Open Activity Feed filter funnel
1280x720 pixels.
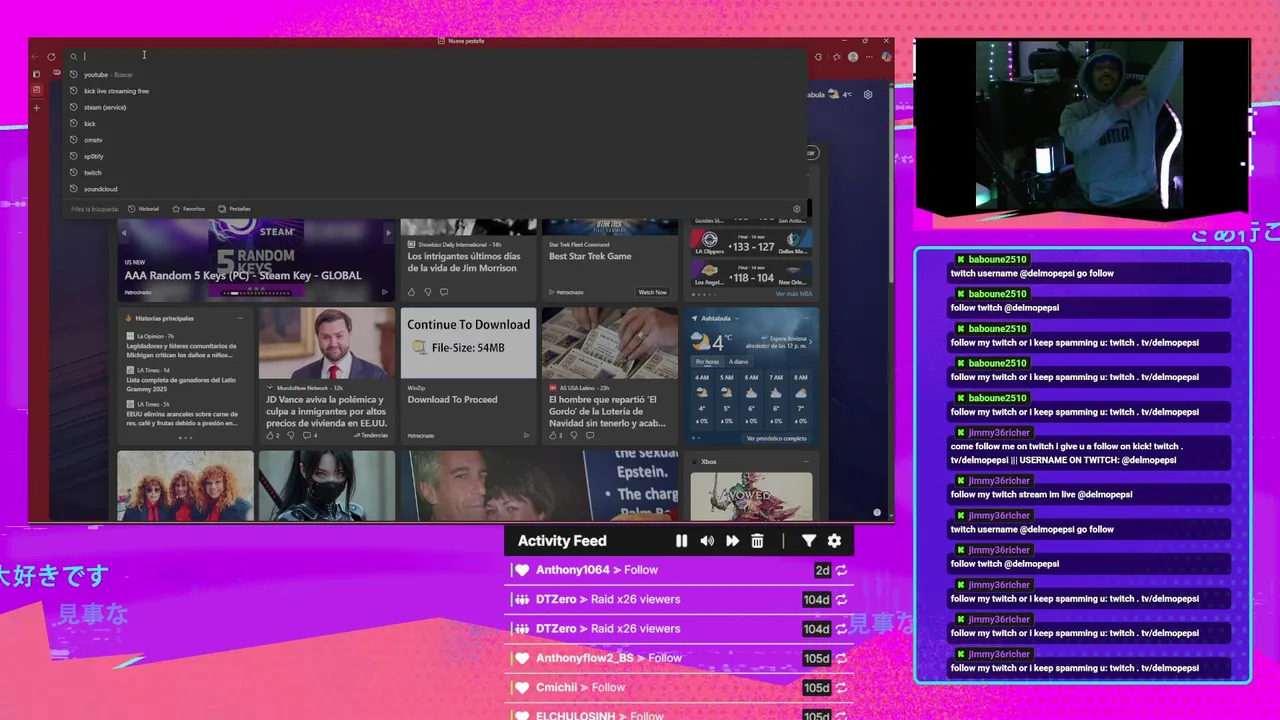(809, 541)
